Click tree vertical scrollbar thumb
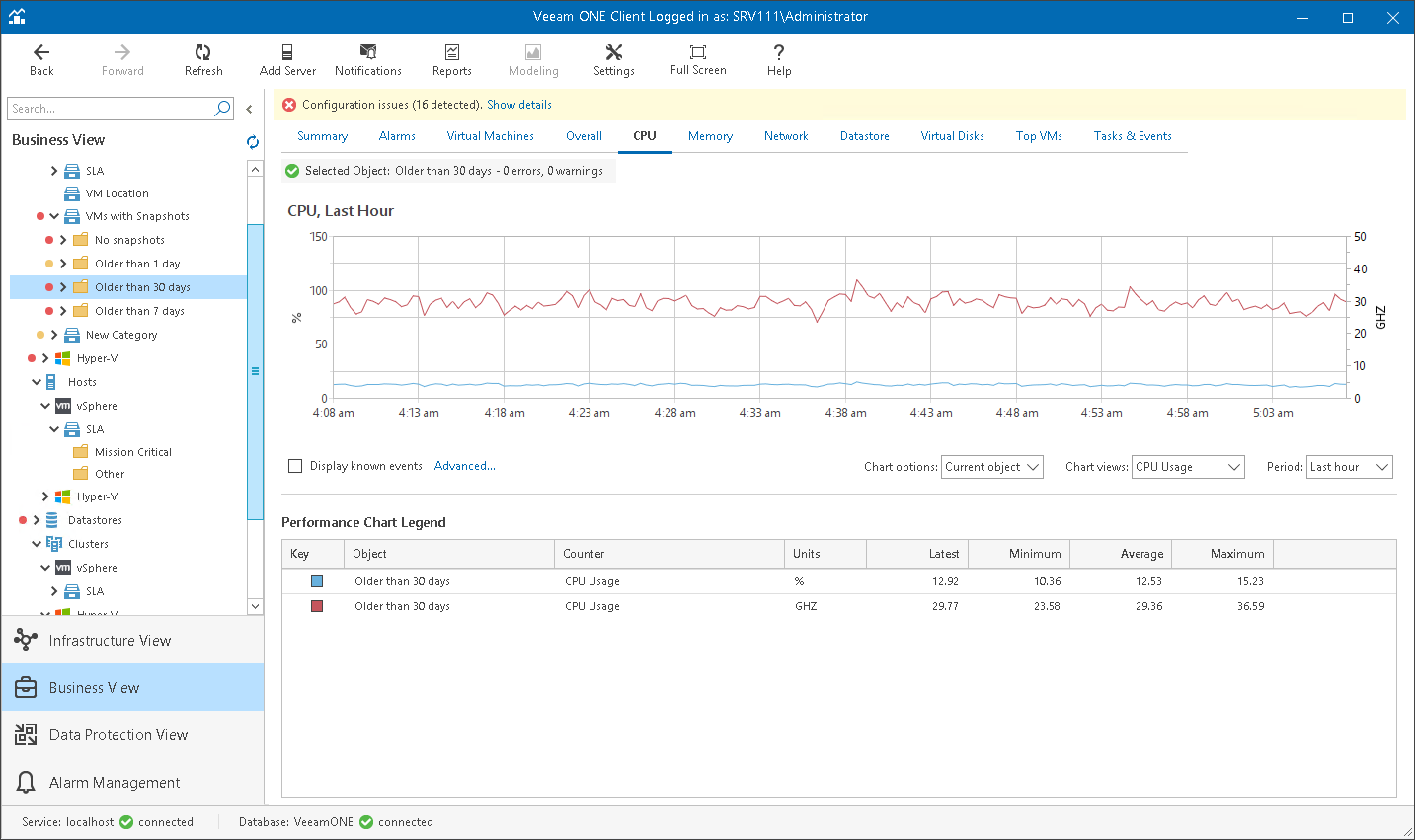Image resolution: width=1415 pixels, height=840 pixels. pos(255,371)
